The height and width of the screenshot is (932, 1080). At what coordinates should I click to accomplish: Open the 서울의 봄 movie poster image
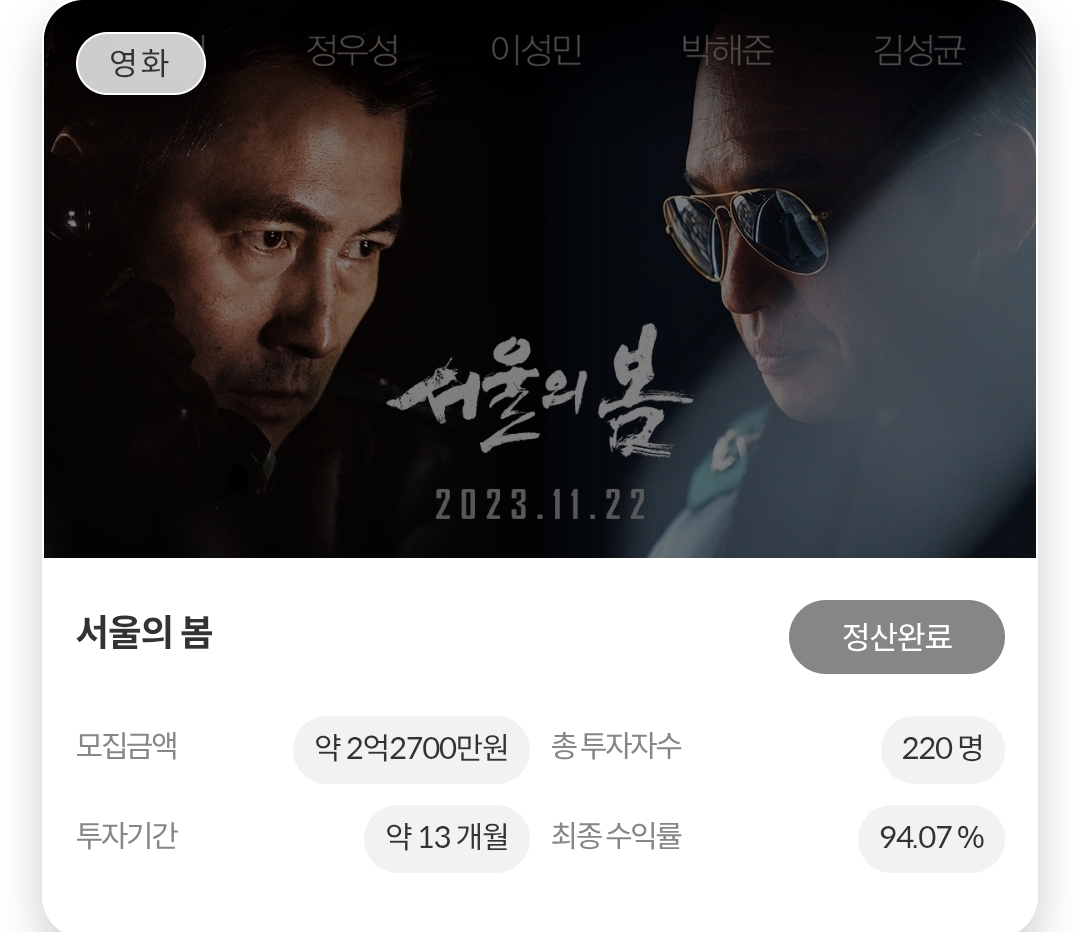click(x=540, y=279)
